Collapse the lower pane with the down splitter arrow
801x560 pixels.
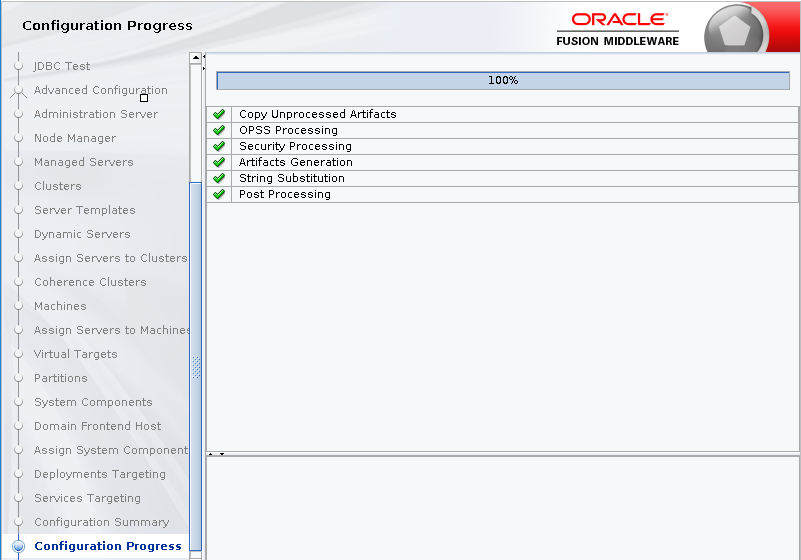point(221,454)
